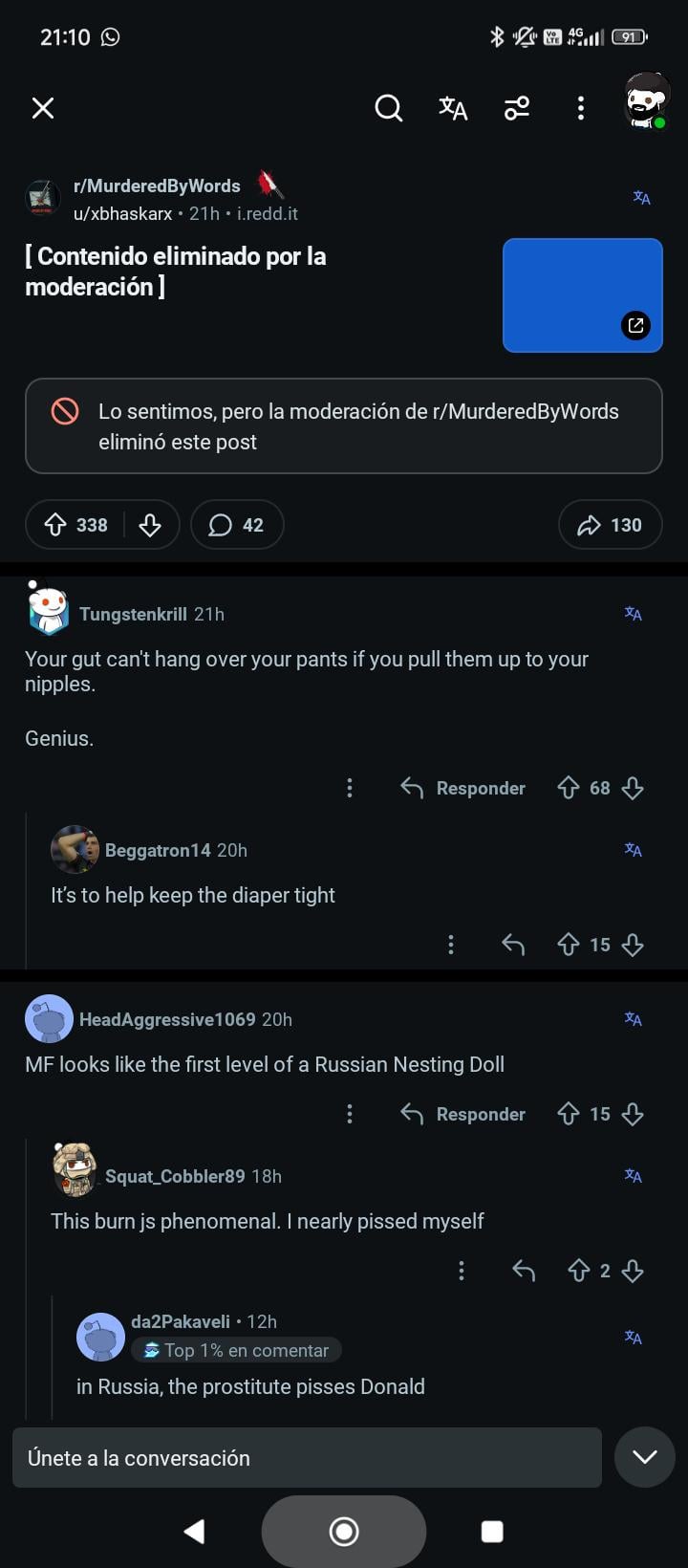Share the post via 130 share button

coord(610,525)
